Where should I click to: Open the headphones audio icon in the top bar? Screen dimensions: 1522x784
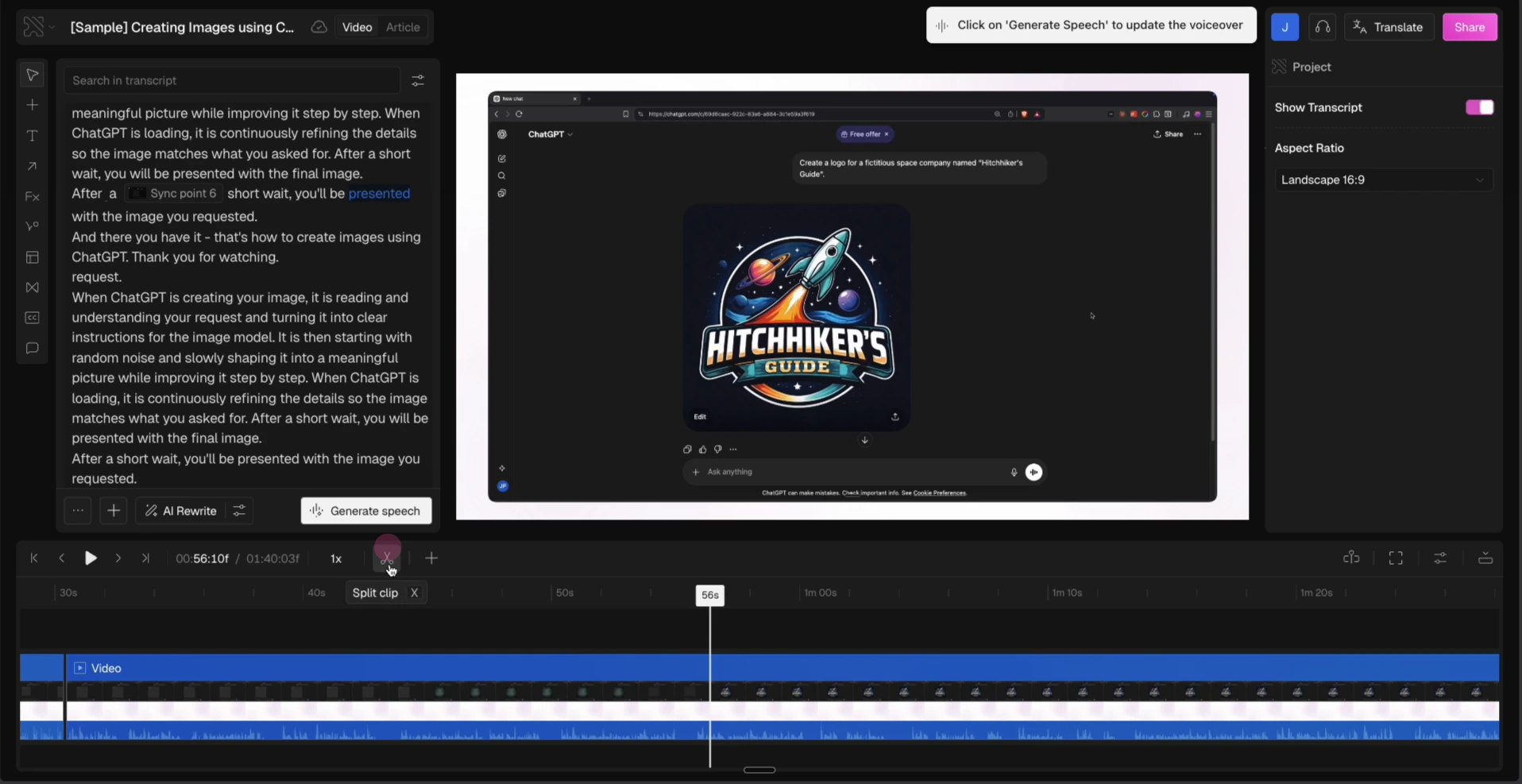point(1322,27)
